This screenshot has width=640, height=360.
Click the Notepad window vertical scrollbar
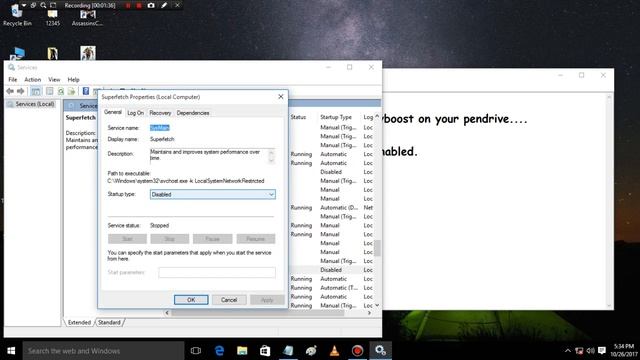coord(609,201)
